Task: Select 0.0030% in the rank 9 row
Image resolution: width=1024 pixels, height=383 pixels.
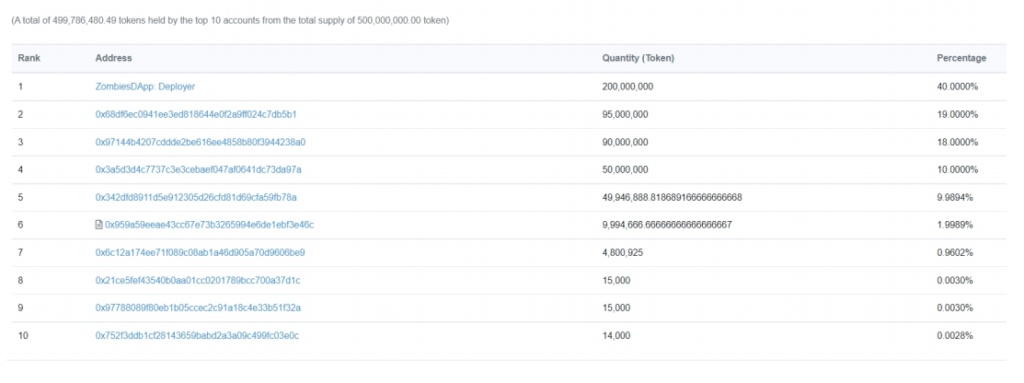Action: pyautogui.click(x=955, y=308)
